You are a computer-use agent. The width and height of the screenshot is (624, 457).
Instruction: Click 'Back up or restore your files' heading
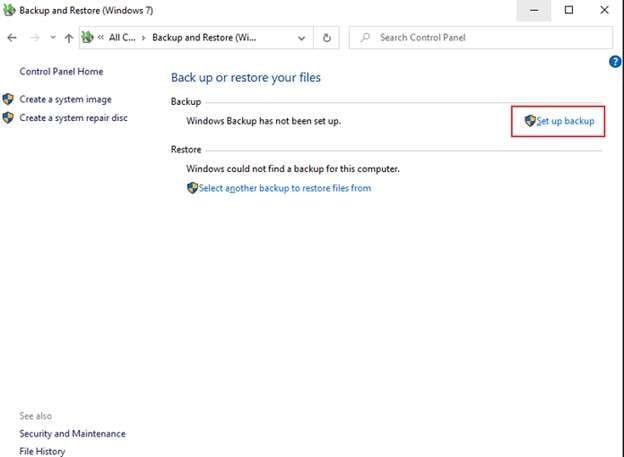246,78
